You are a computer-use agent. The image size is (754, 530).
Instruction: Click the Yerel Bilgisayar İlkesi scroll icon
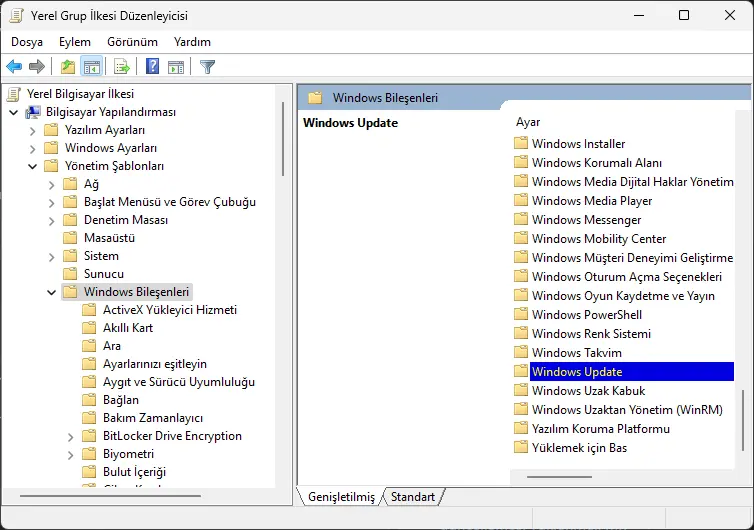pyautogui.click(x=14, y=94)
